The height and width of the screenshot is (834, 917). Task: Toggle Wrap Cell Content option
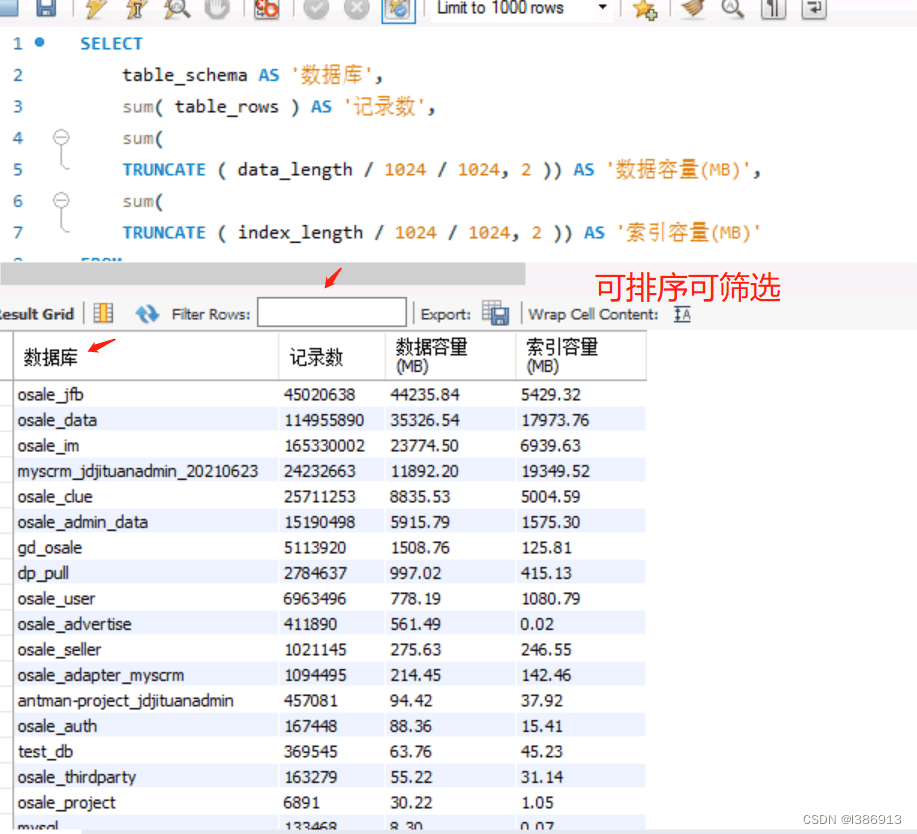coord(682,314)
